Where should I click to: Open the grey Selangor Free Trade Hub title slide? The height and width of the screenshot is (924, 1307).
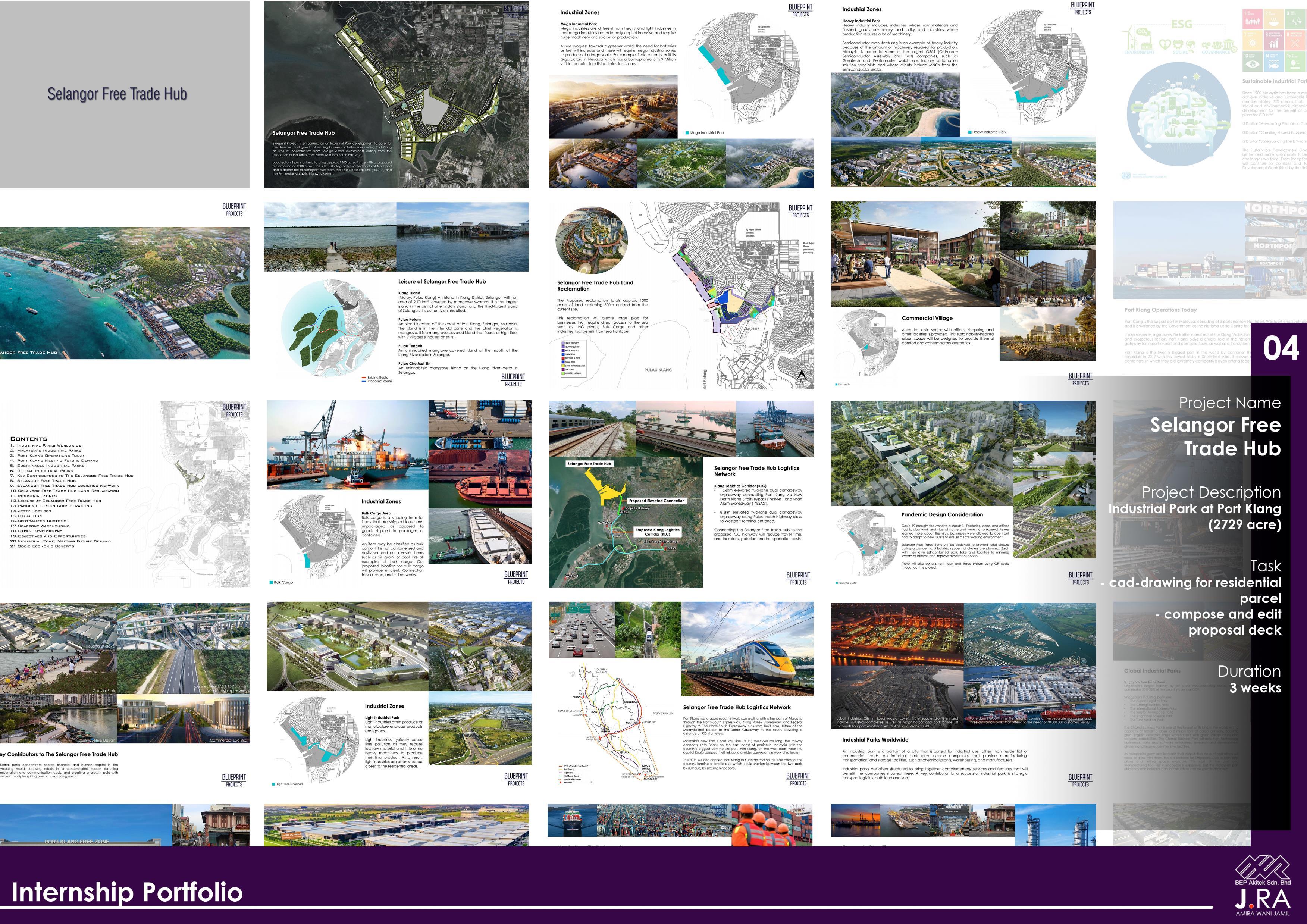click(x=125, y=94)
